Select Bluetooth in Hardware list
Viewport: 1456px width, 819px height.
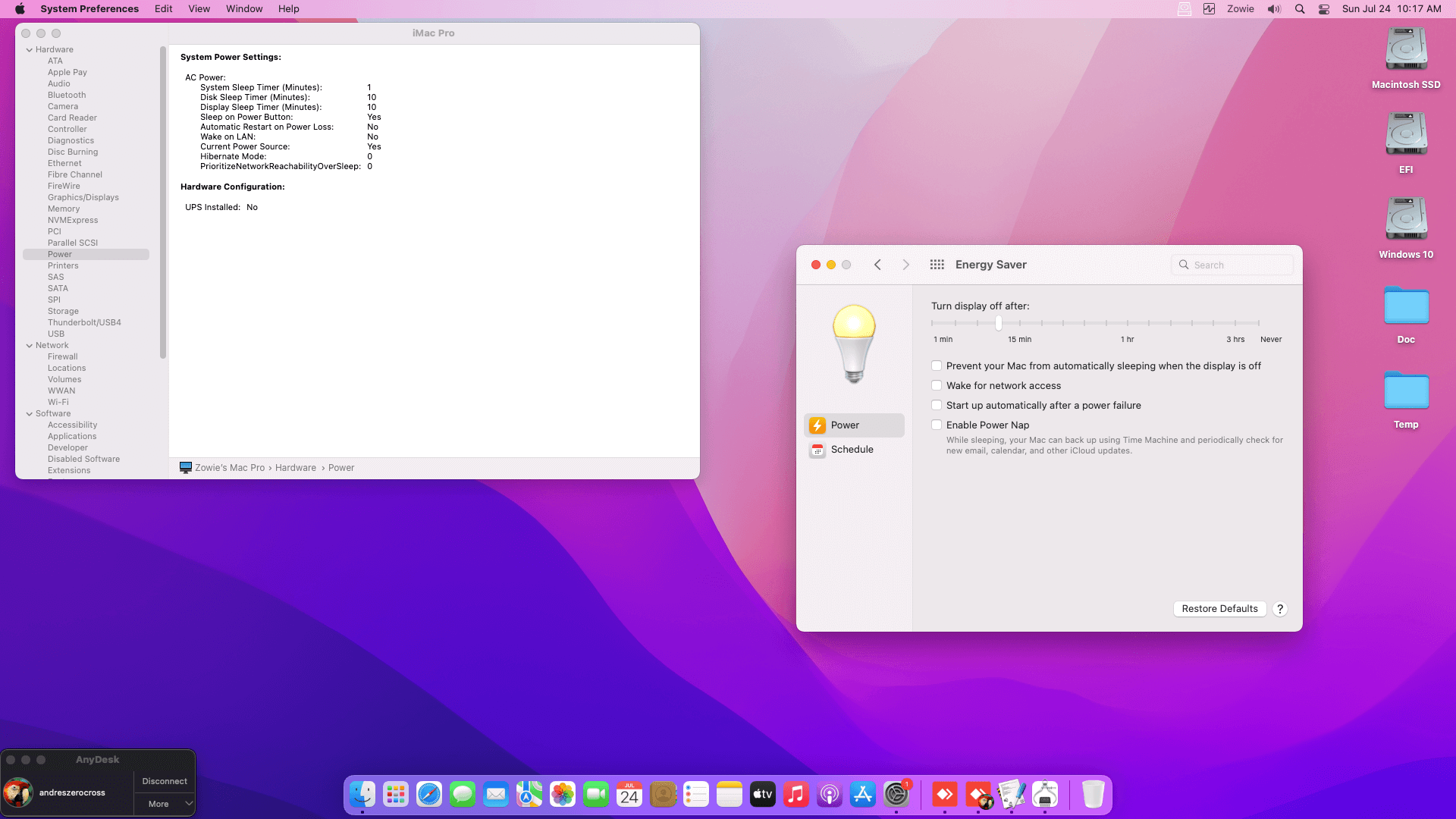[67, 96]
